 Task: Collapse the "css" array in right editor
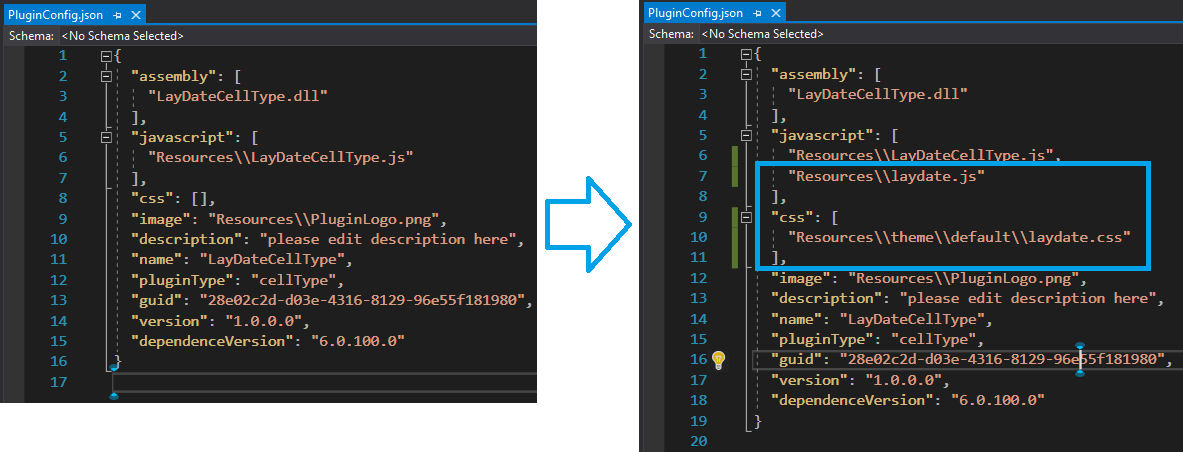pyautogui.click(x=746, y=217)
